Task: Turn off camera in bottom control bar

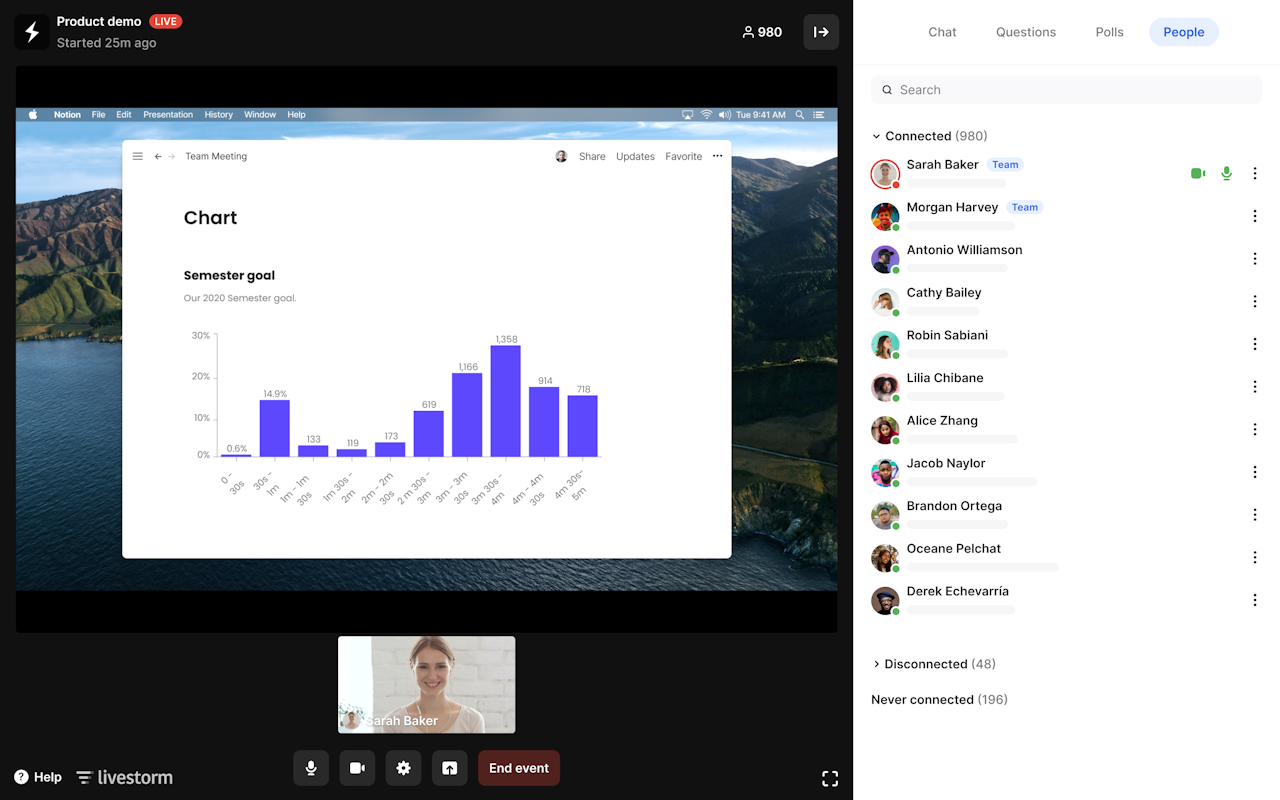Action: 357,768
